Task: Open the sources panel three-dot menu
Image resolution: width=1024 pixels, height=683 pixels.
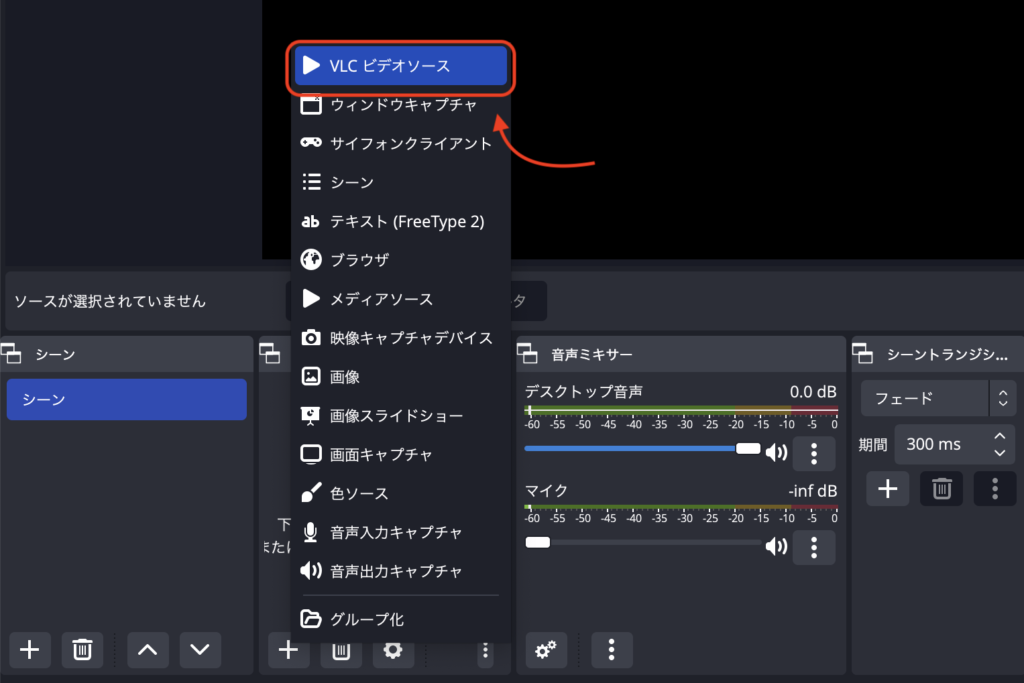Action: pyautogui.click(x=485, y=650)
